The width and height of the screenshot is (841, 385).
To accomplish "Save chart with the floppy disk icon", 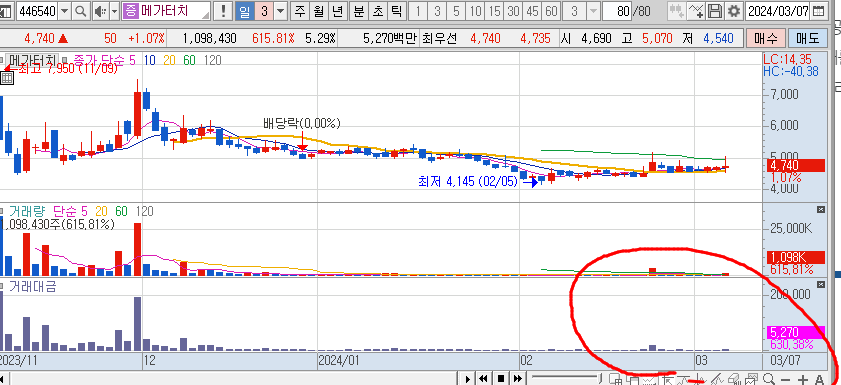I will pyautogui.click(x=714, y=11).
